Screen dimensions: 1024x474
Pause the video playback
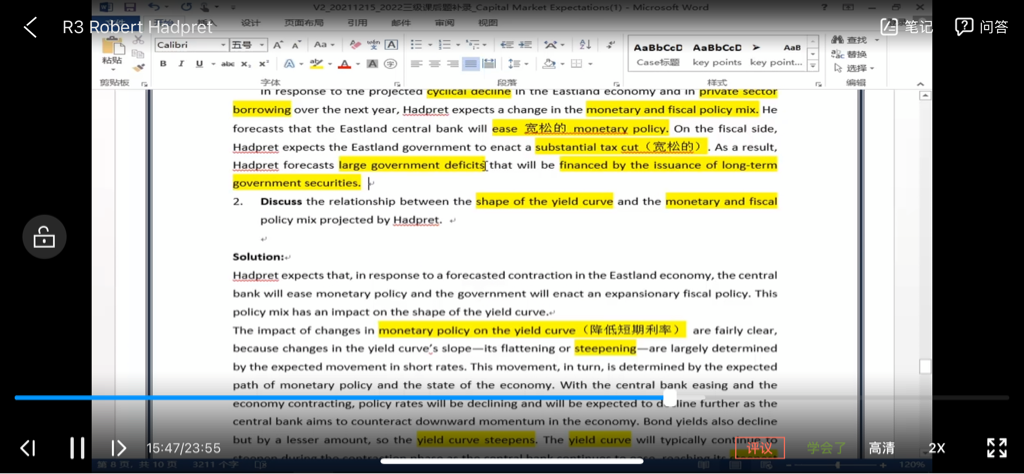tap(76, 448)
